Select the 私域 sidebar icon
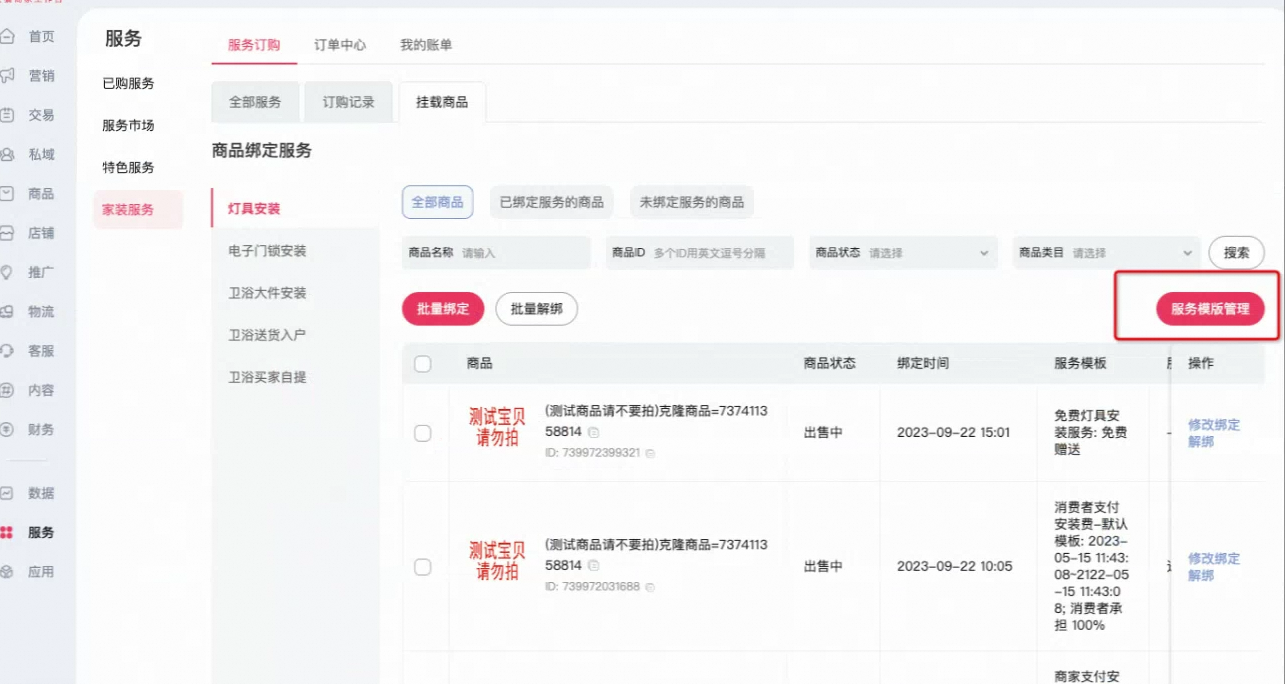 (8, 155)
